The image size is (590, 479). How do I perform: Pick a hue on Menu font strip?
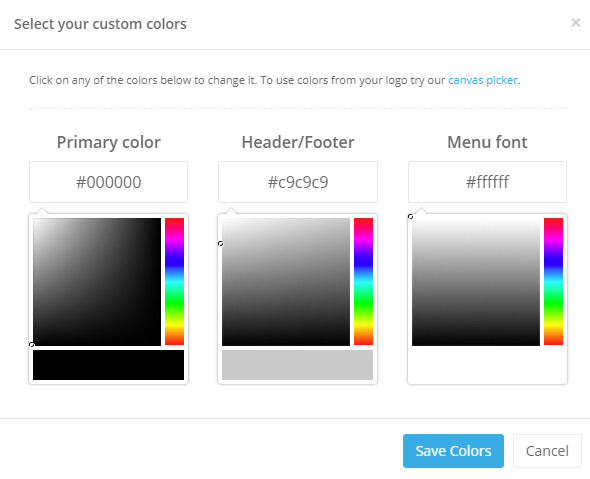(x=553, y=281)
